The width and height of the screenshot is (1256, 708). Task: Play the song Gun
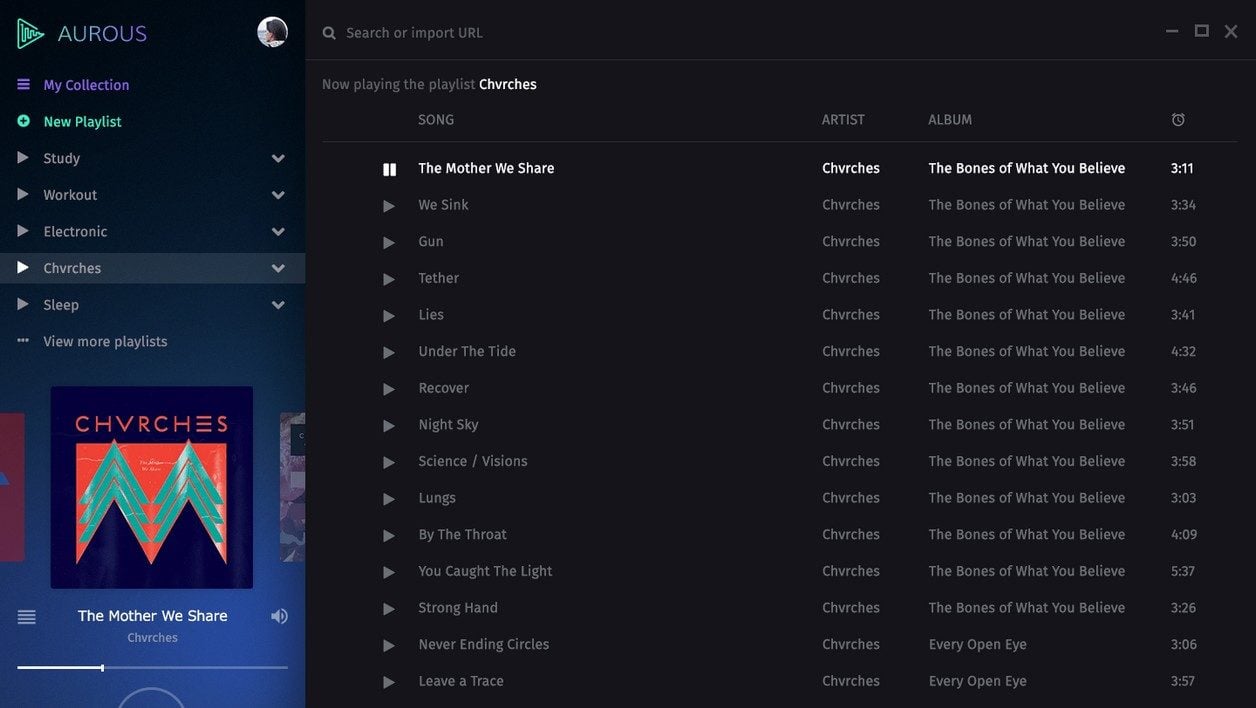pos(389,242)
